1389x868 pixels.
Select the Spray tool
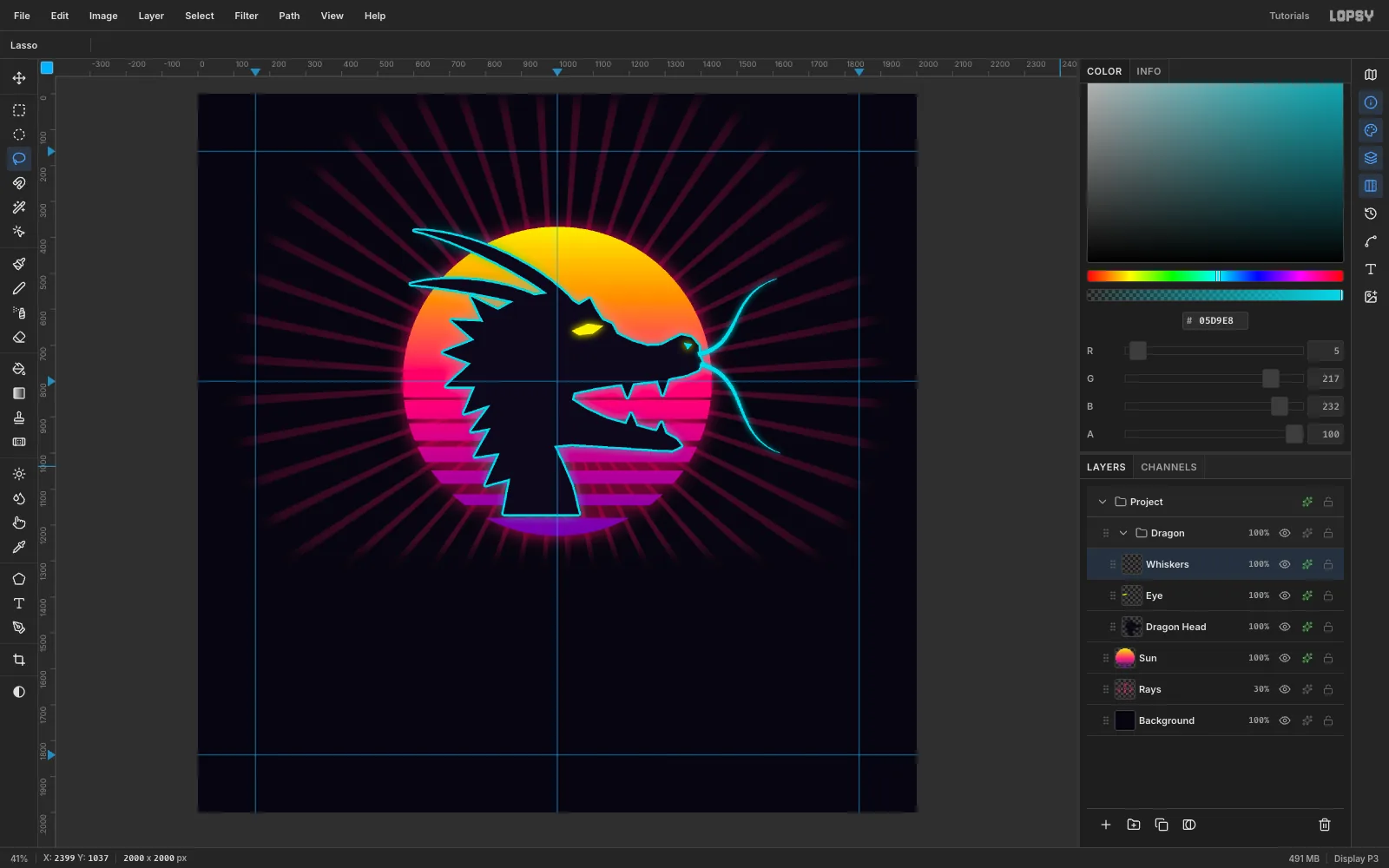[x=19, y=312]
